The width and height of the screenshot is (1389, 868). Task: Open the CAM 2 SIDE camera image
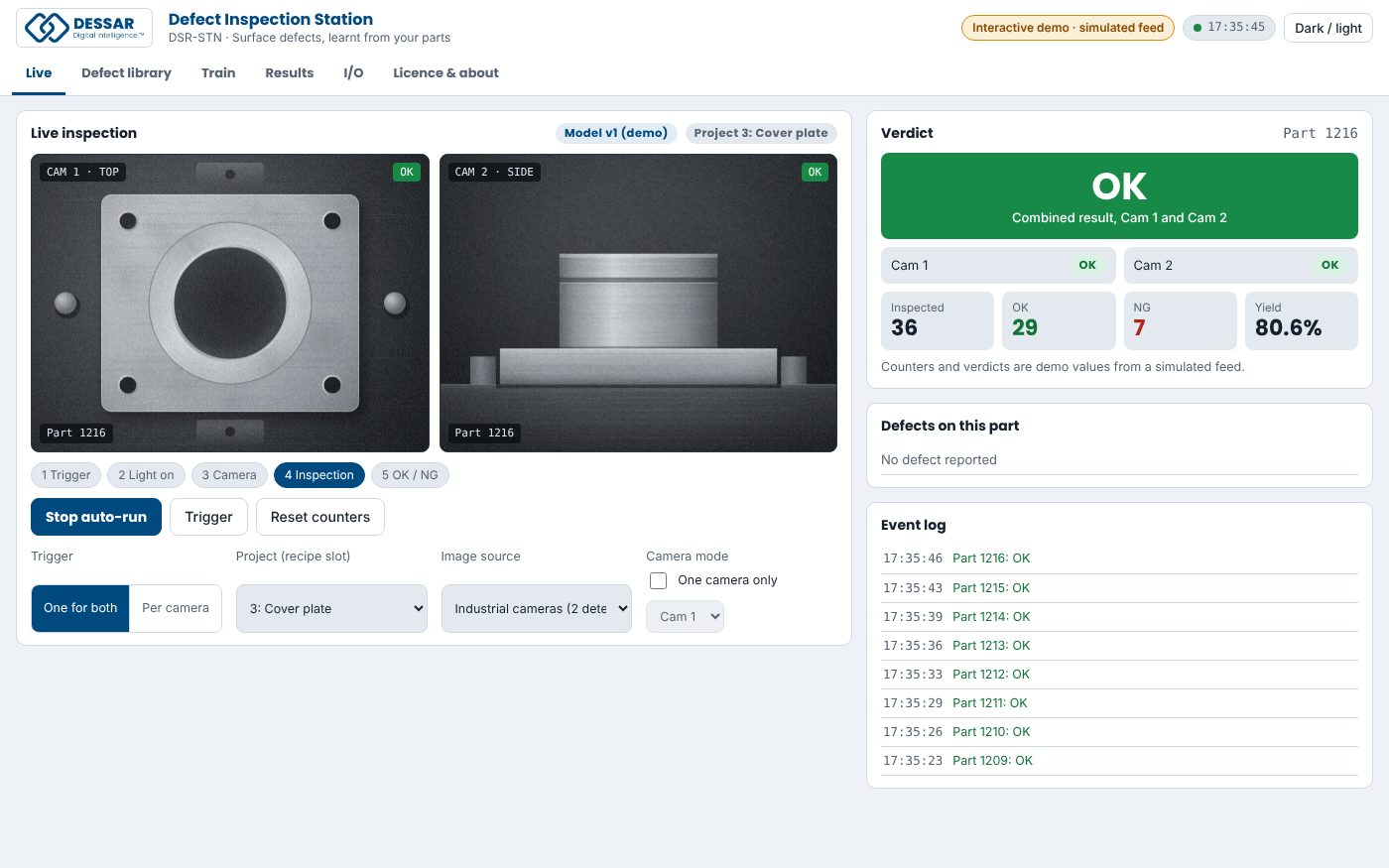point(638,303)
